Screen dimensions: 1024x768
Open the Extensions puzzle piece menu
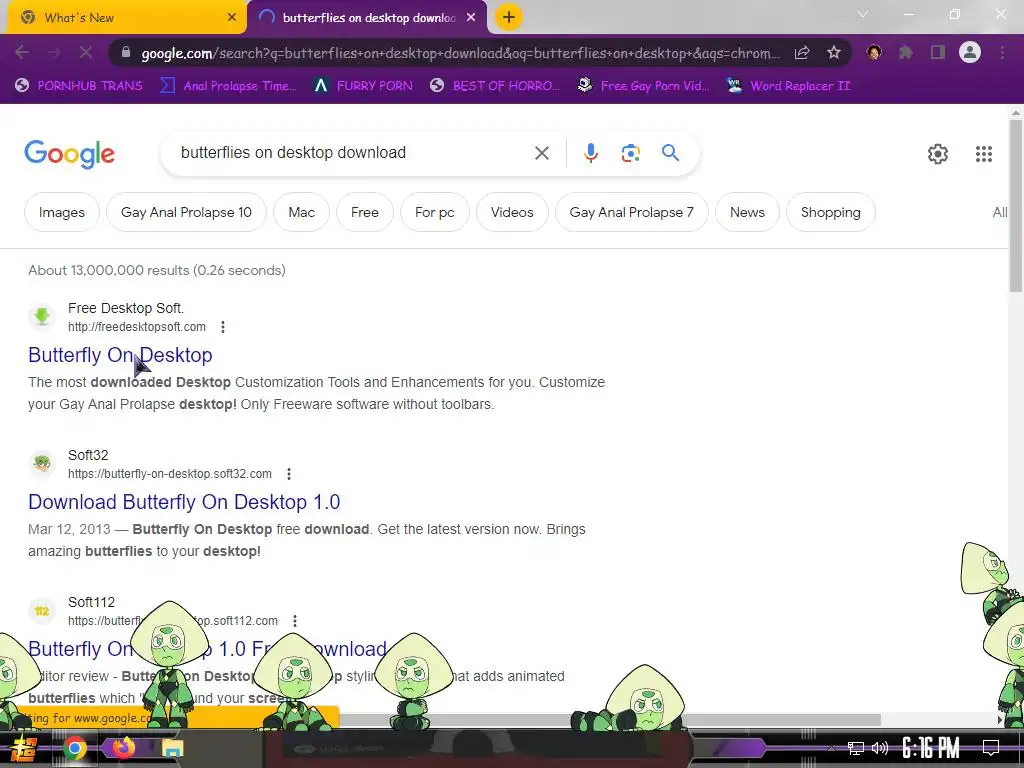(x=906, y=52)
